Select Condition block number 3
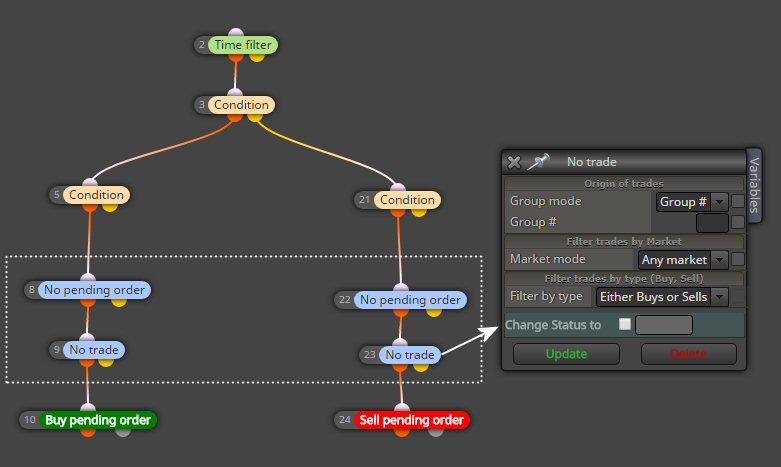 (241, 105)
